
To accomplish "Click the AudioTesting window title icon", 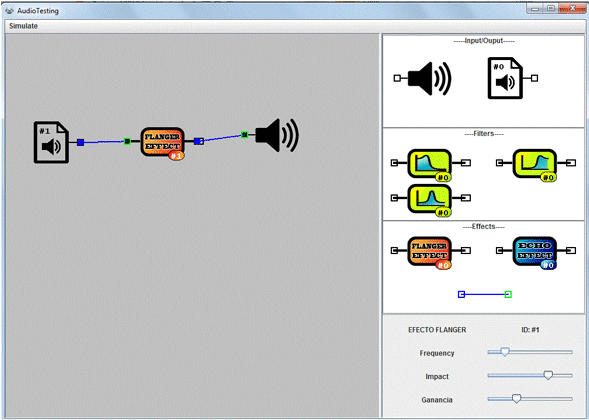I will (9, 11).
